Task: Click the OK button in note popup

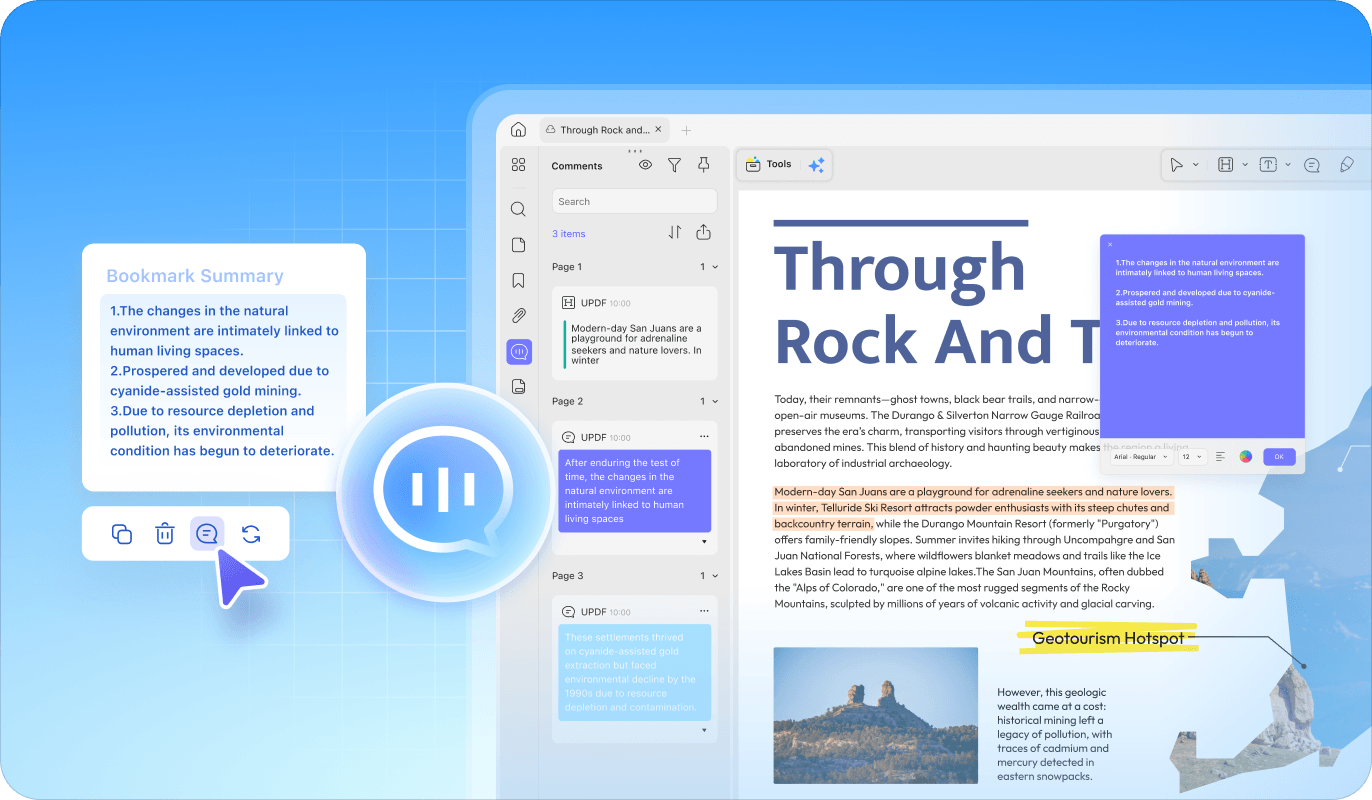Action: click(1279, 456)
